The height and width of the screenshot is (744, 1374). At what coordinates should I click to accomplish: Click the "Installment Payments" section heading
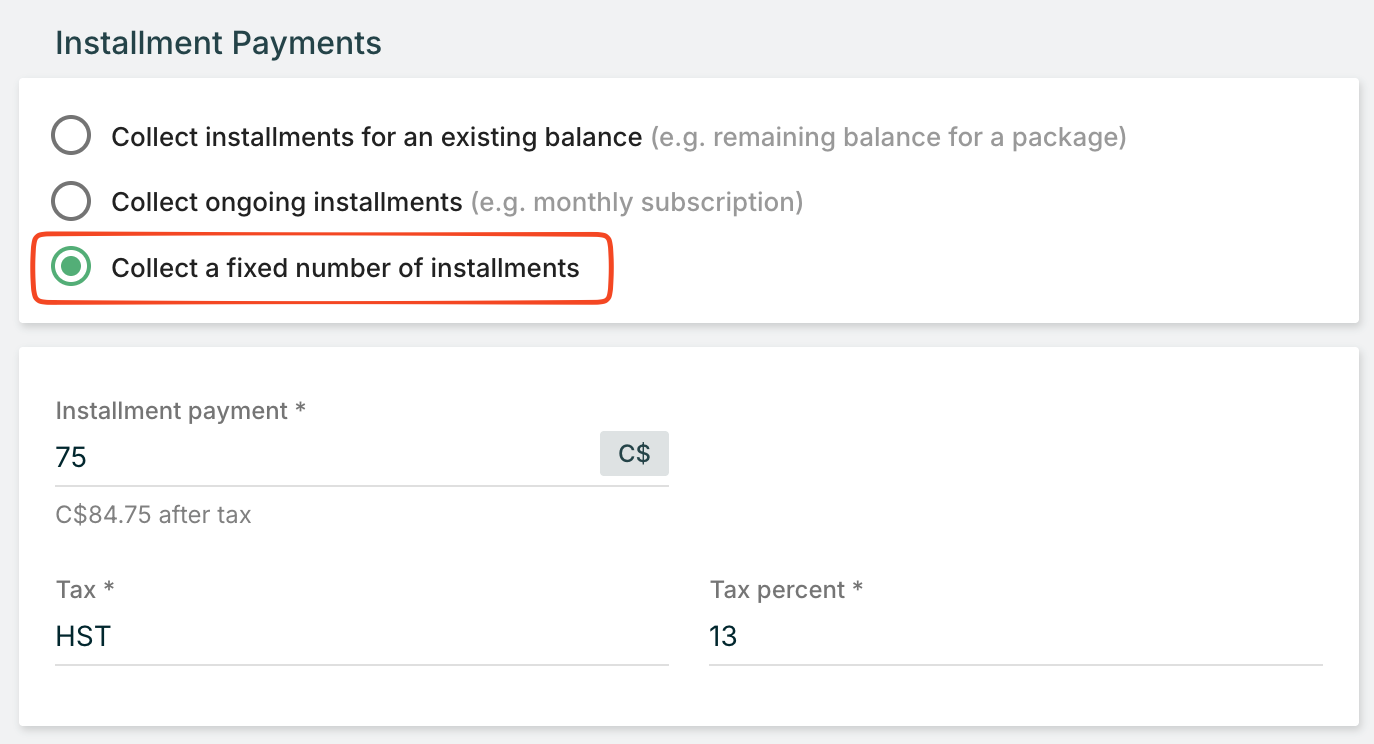(218, 44)
